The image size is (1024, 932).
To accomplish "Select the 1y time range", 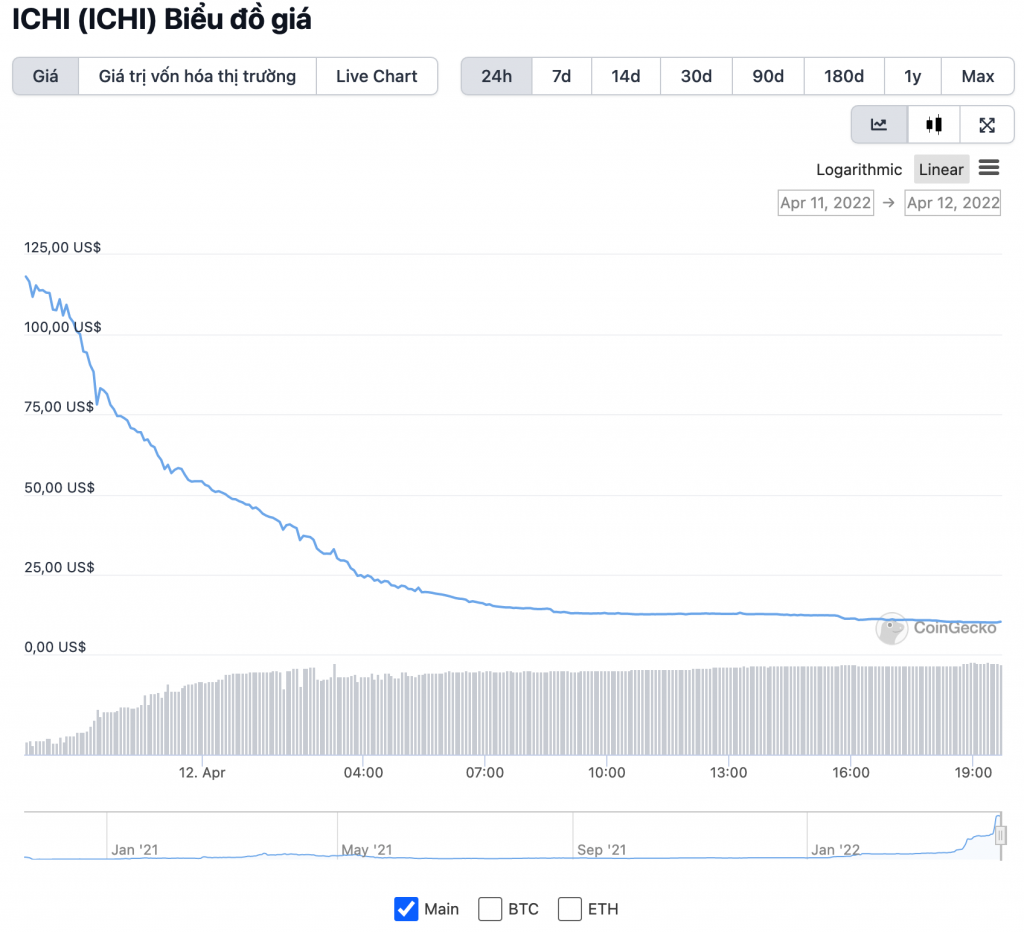I will [x=912, y=76].
